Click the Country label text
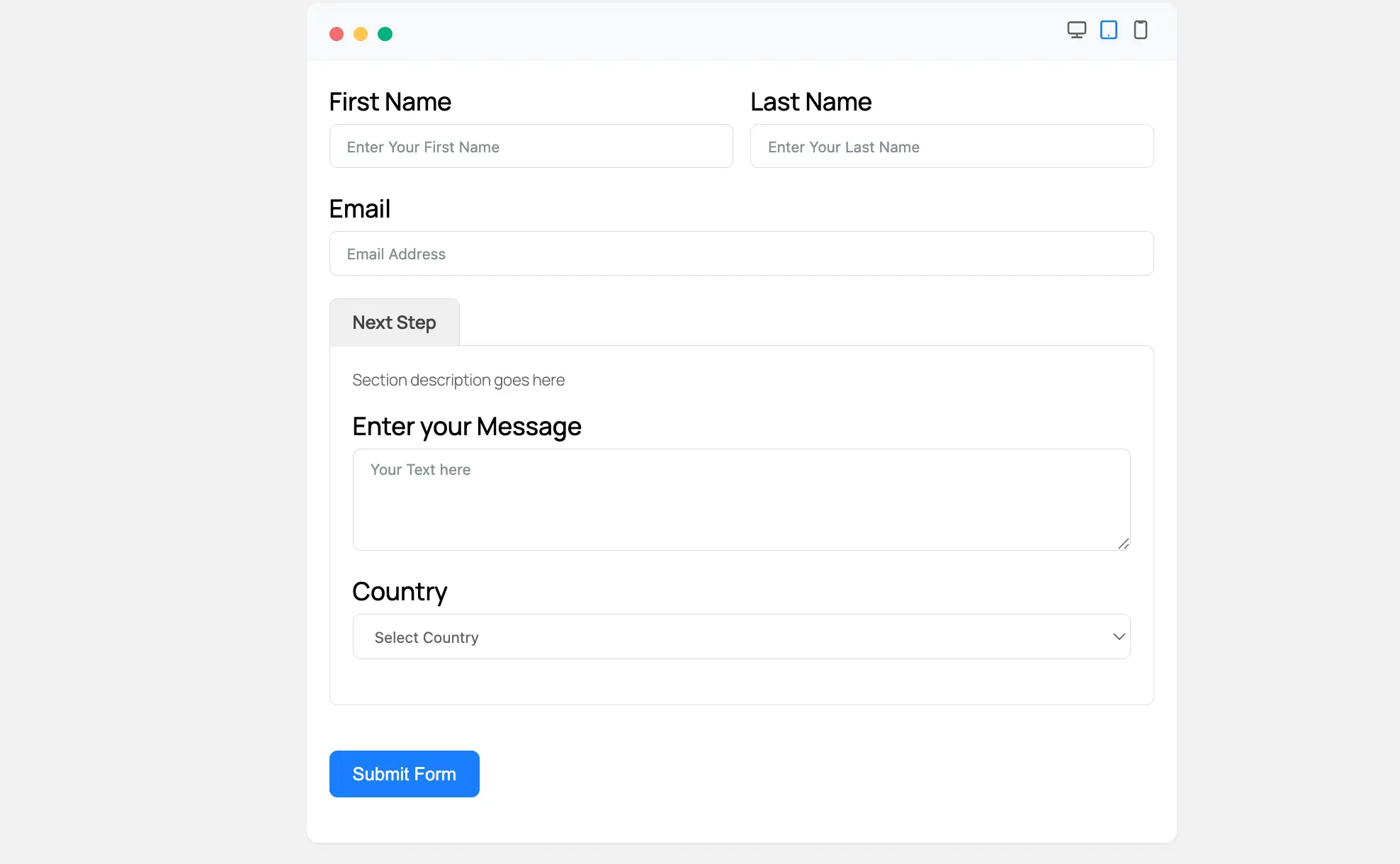 coord(400,592)
